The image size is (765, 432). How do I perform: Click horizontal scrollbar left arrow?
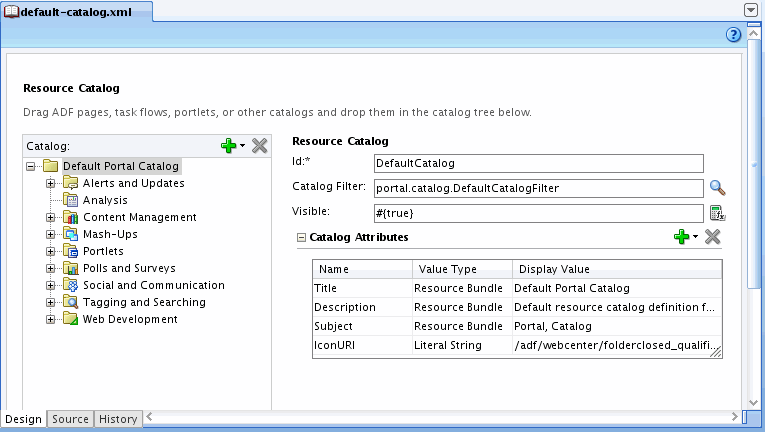pos(149,416)
